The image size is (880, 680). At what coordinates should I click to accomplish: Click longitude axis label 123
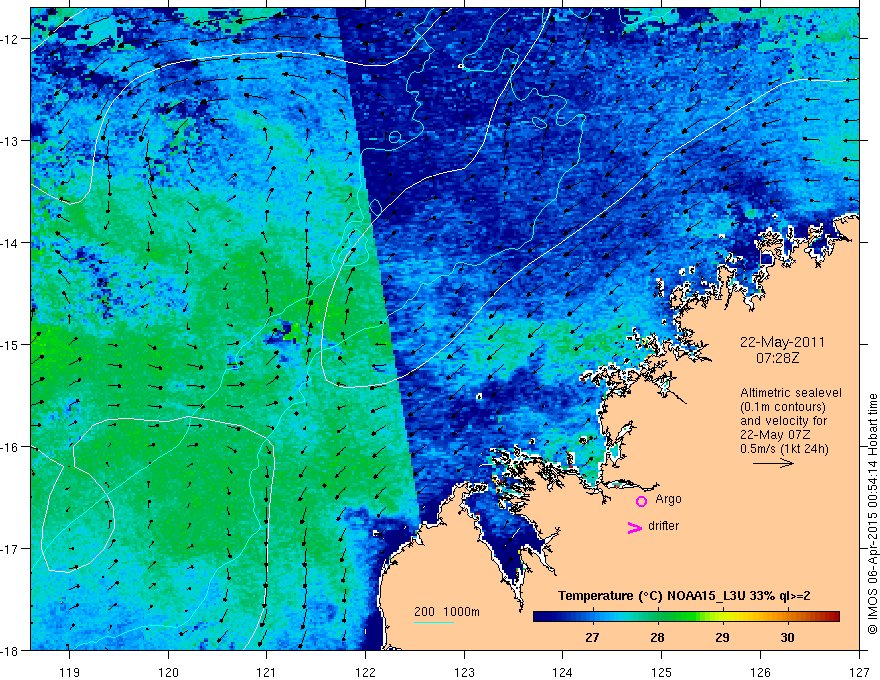pos(464,672)
